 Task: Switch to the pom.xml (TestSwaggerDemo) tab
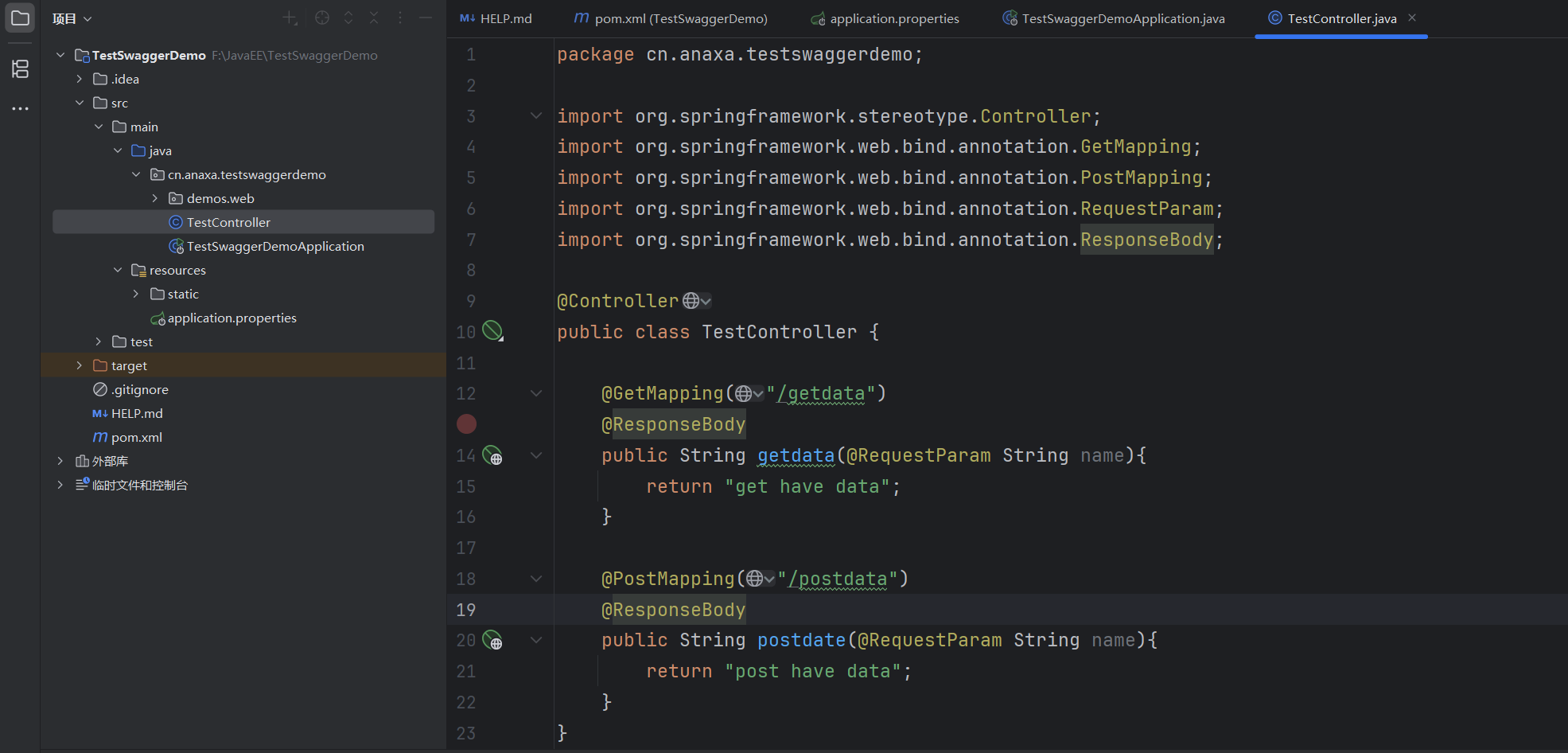click(x=671, y=18)
